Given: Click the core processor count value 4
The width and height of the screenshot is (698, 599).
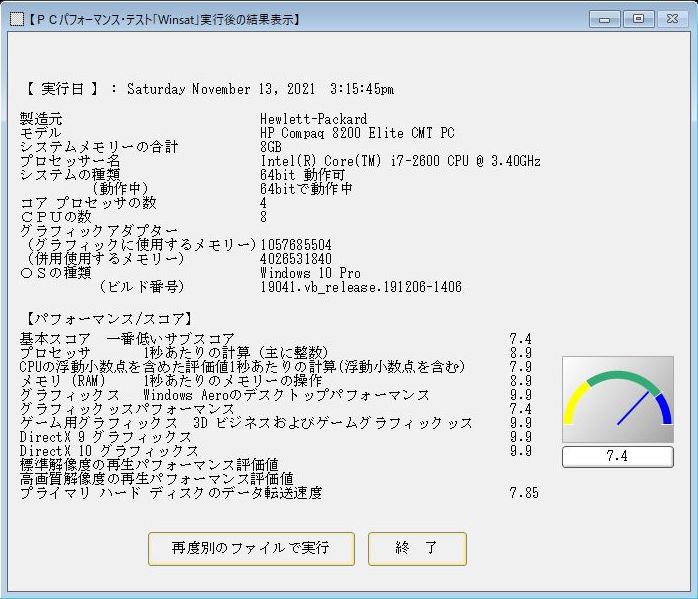Looking at the screenshot, I should (264, 203).
